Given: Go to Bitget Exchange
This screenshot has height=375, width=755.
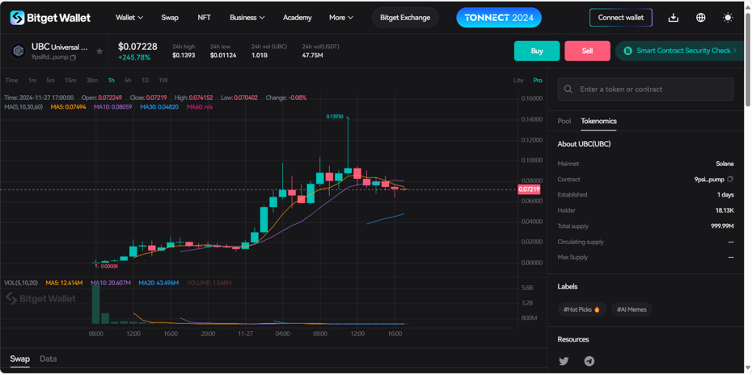Looking at the screenshot, I should (405, 18).
